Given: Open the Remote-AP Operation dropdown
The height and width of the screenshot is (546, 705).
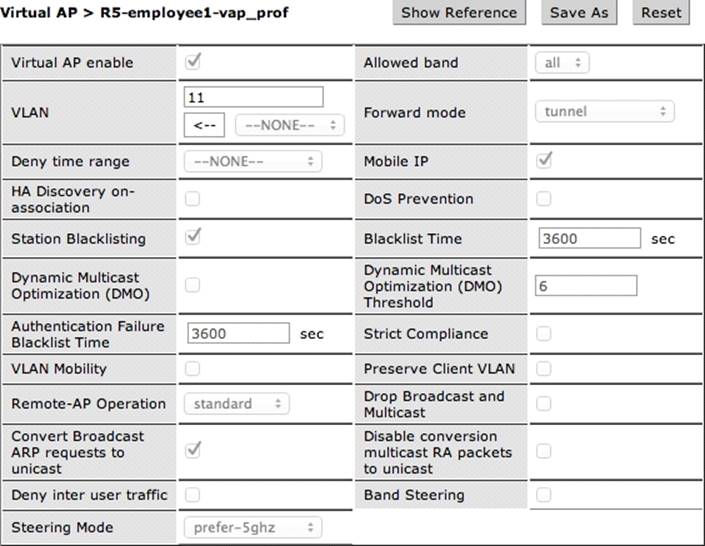Looking at the screenshot, I should [x=236, y=404].
